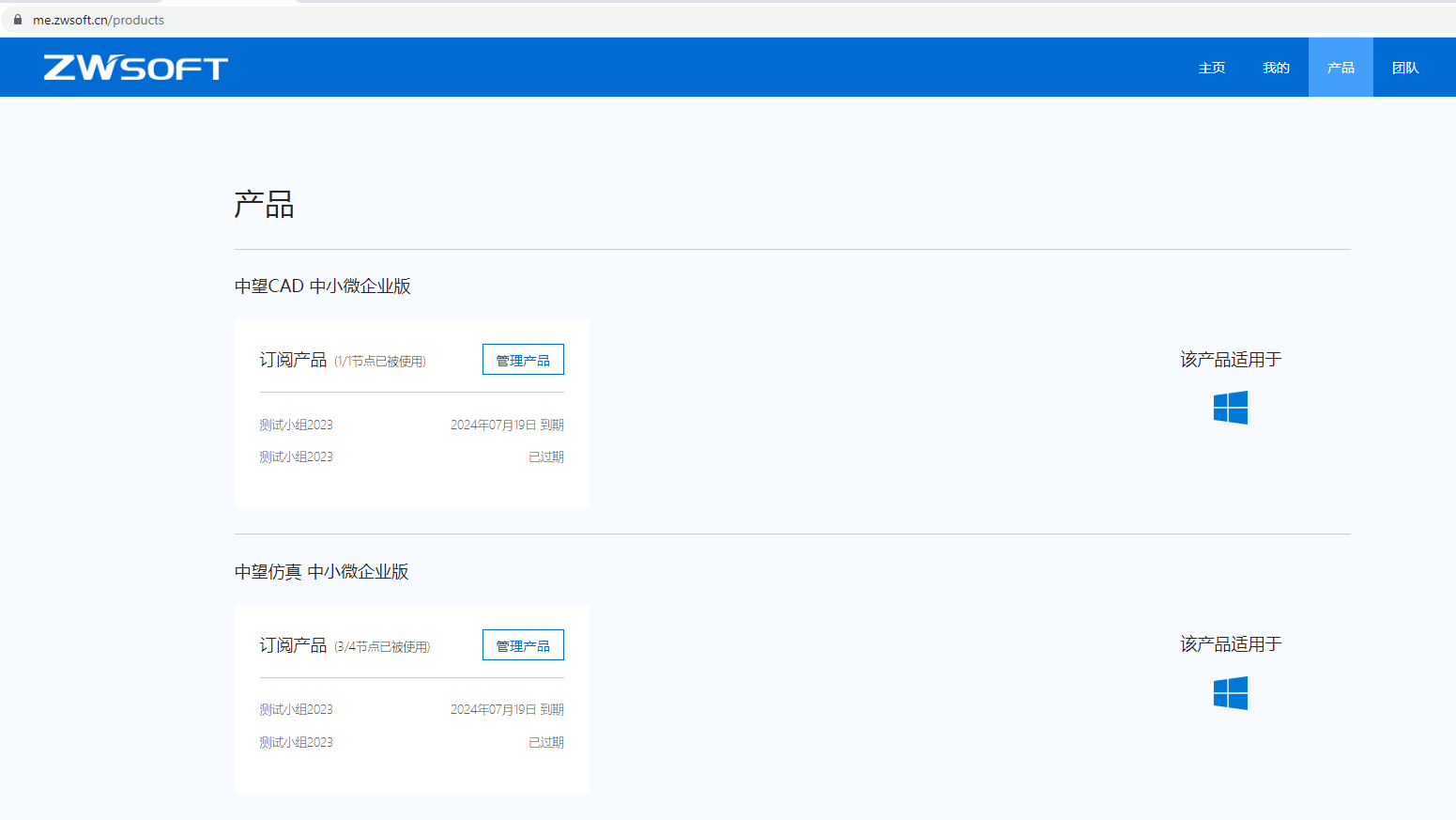Click the ZWSOFT logo in the header
Image resolution: width=1456 pixels, height=820 pixels.
pos(136,68)
